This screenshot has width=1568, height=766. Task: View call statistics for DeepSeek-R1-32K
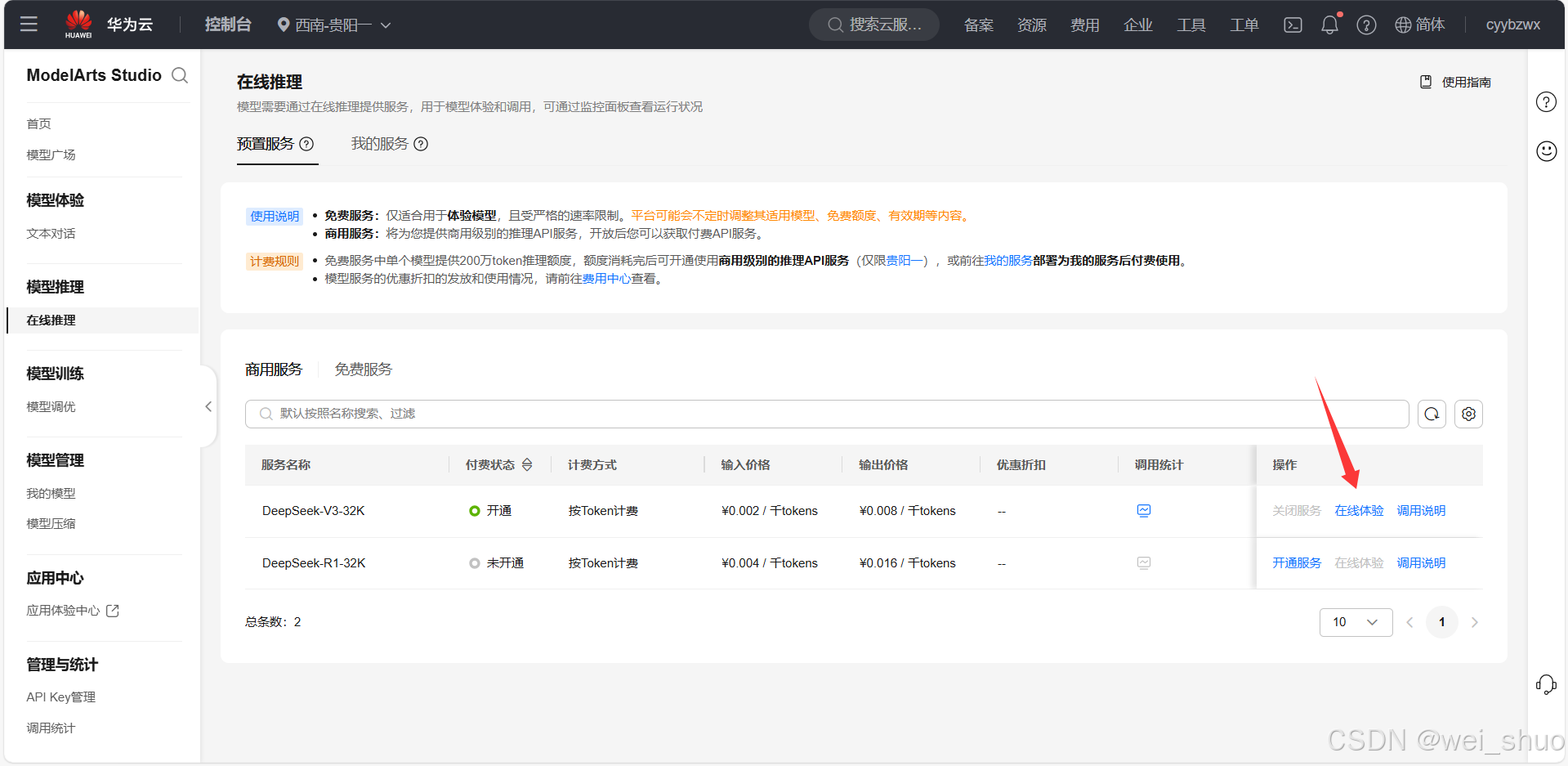pos(1144,563)
